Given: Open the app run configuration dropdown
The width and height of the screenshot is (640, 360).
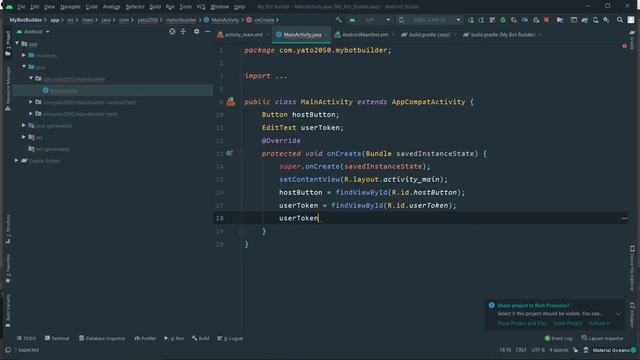Looking at the screenshot, I should pos(371,20).
